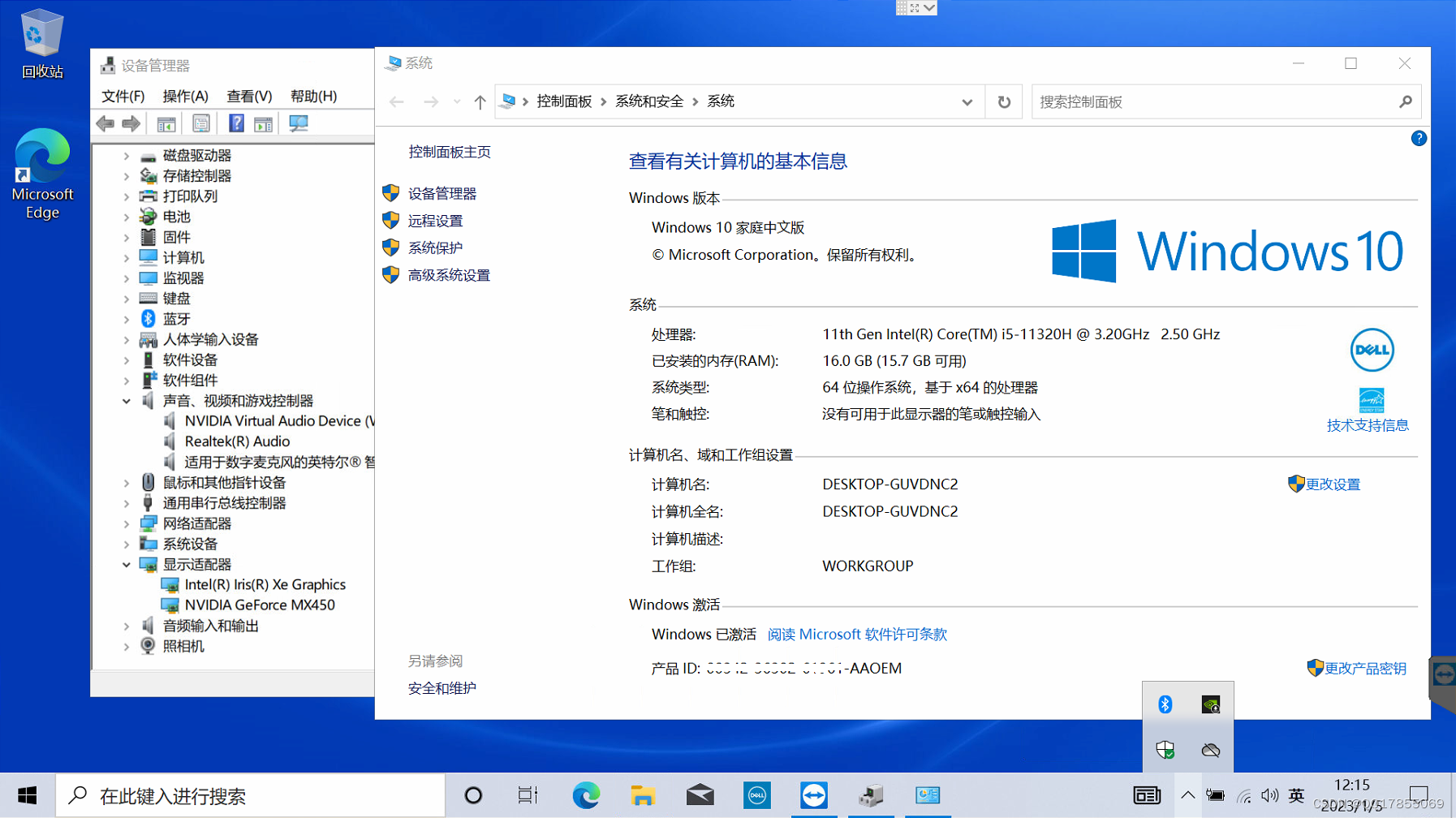
Task: Click the Dell logo in System window
Action: pos(1372,350)
